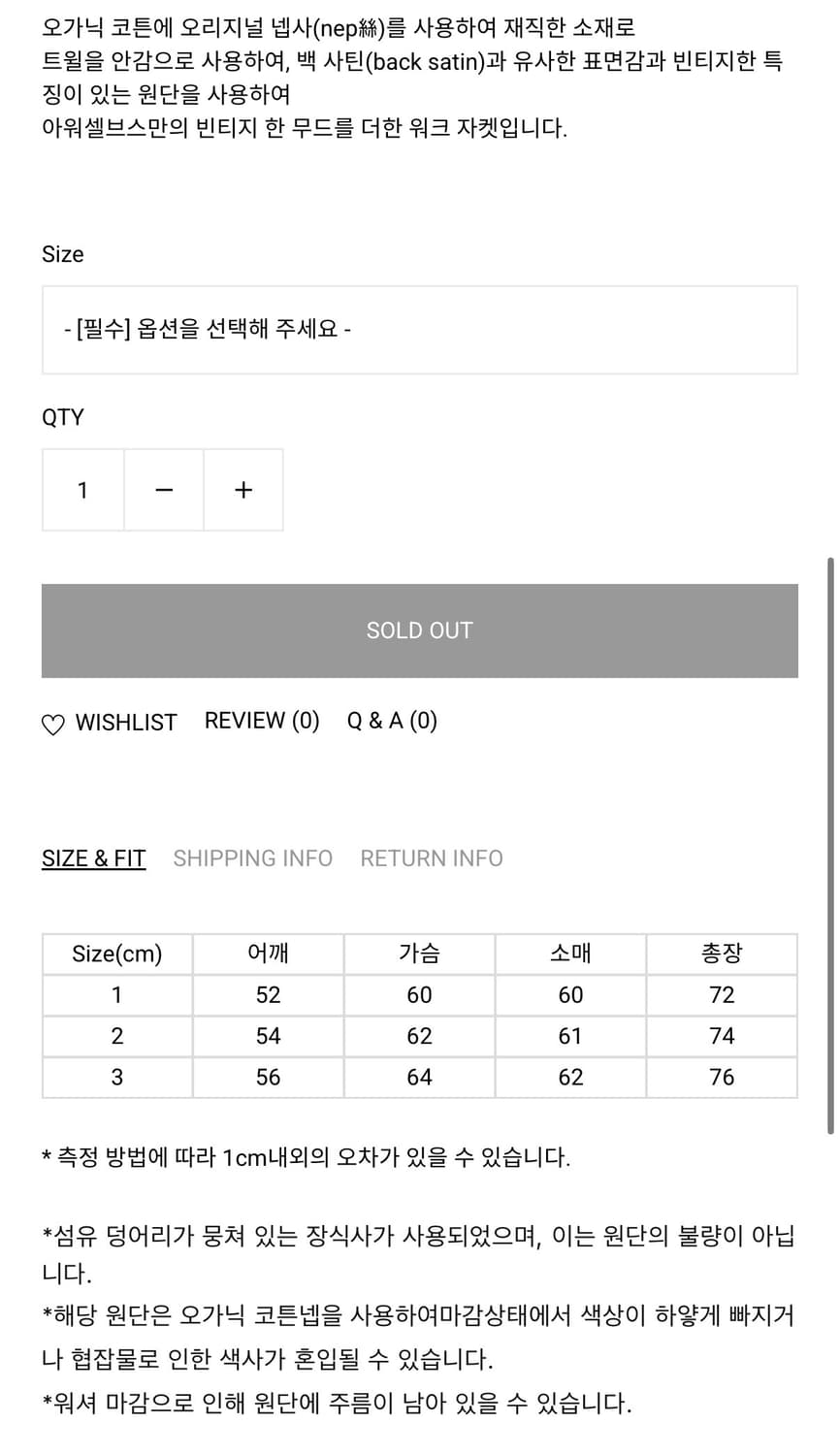This screenshot has height=1455, width=840.
Task: Select size 2 row in the size chart
Action: pos(116,1035)
